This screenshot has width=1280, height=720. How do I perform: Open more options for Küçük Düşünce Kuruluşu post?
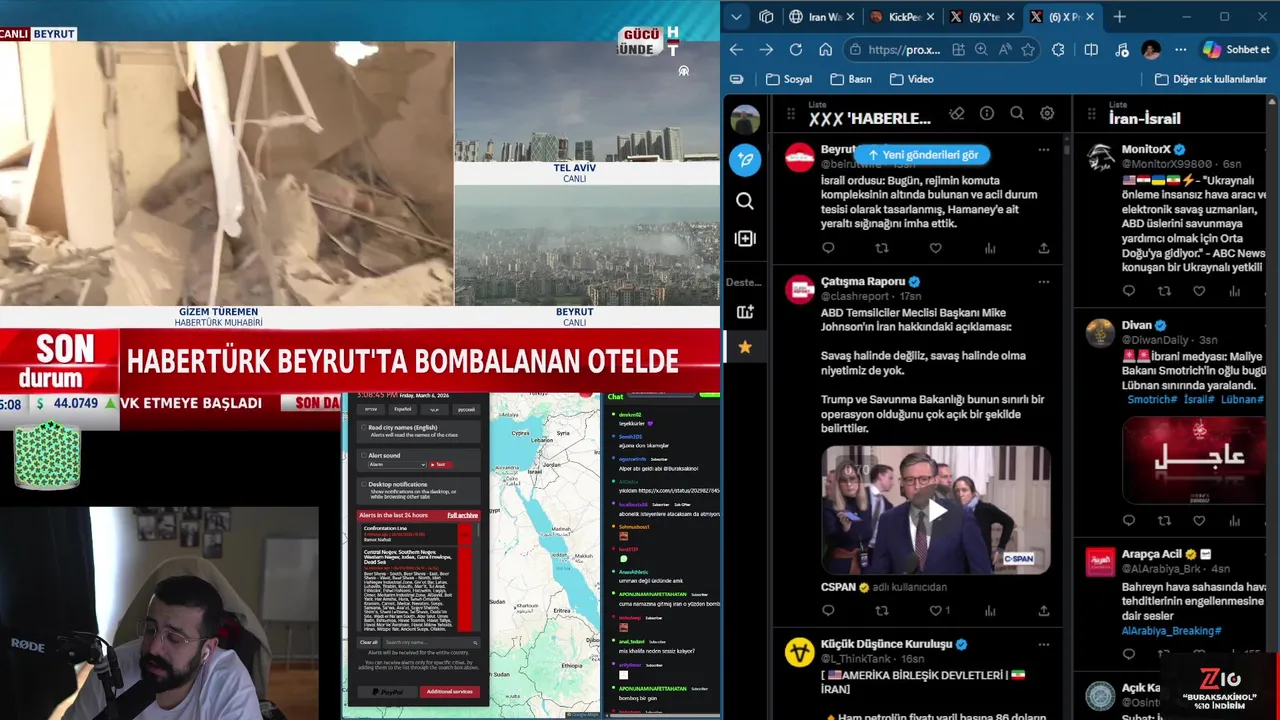(1044, 645)
